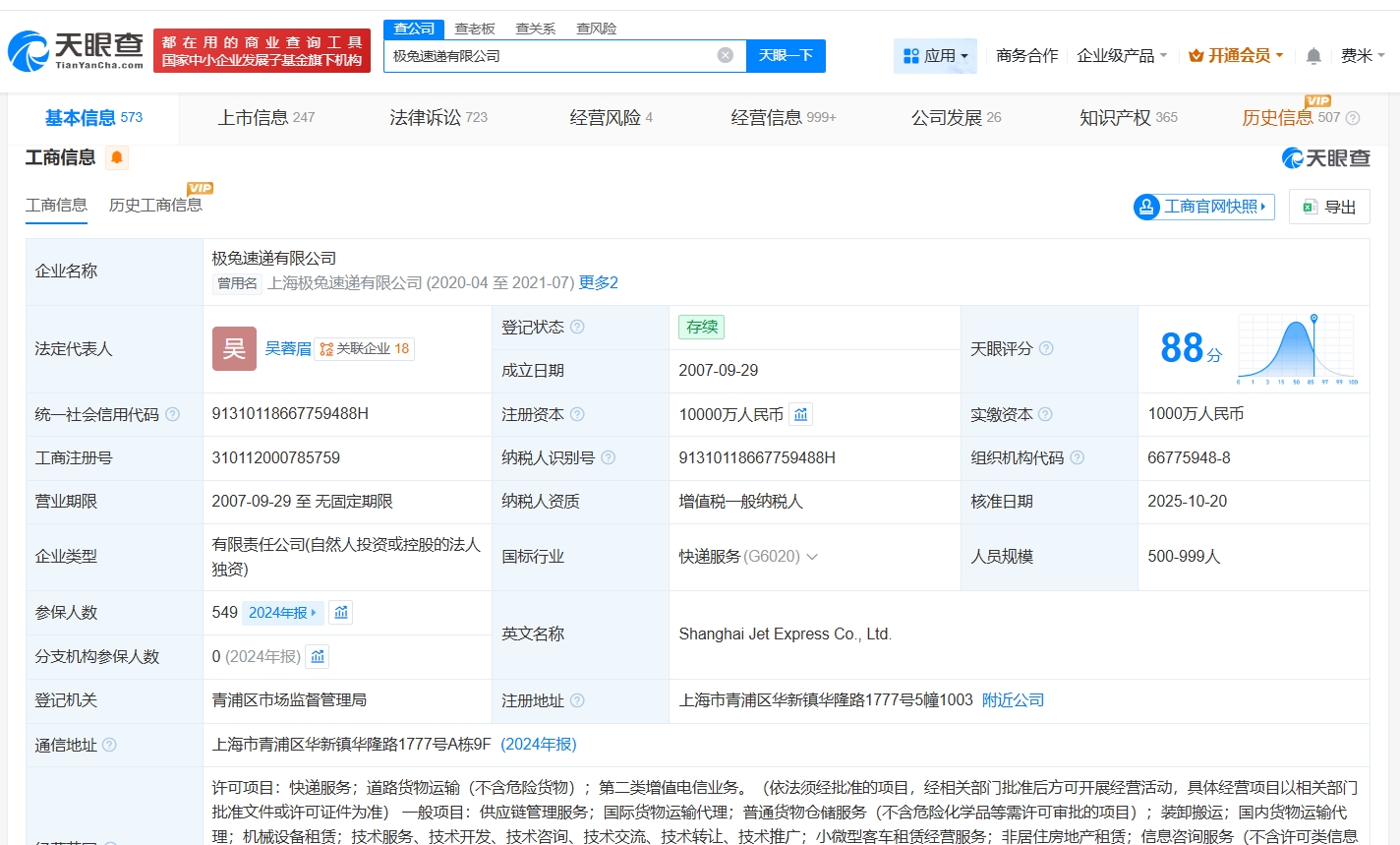Click the 88分 score value

pyautogui.click(x=1192, y=348)
